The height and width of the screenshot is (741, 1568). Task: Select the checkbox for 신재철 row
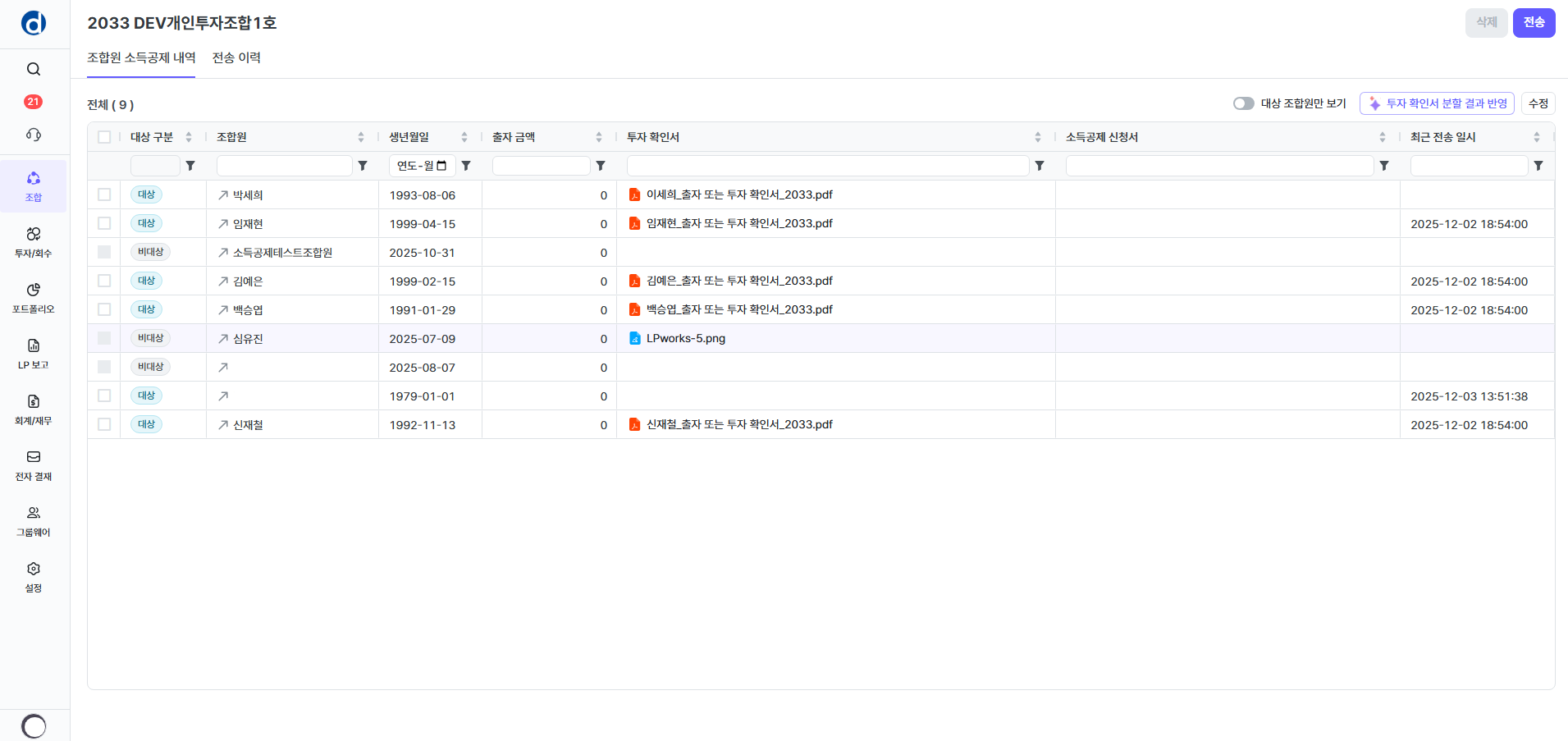tap(104, 424)
